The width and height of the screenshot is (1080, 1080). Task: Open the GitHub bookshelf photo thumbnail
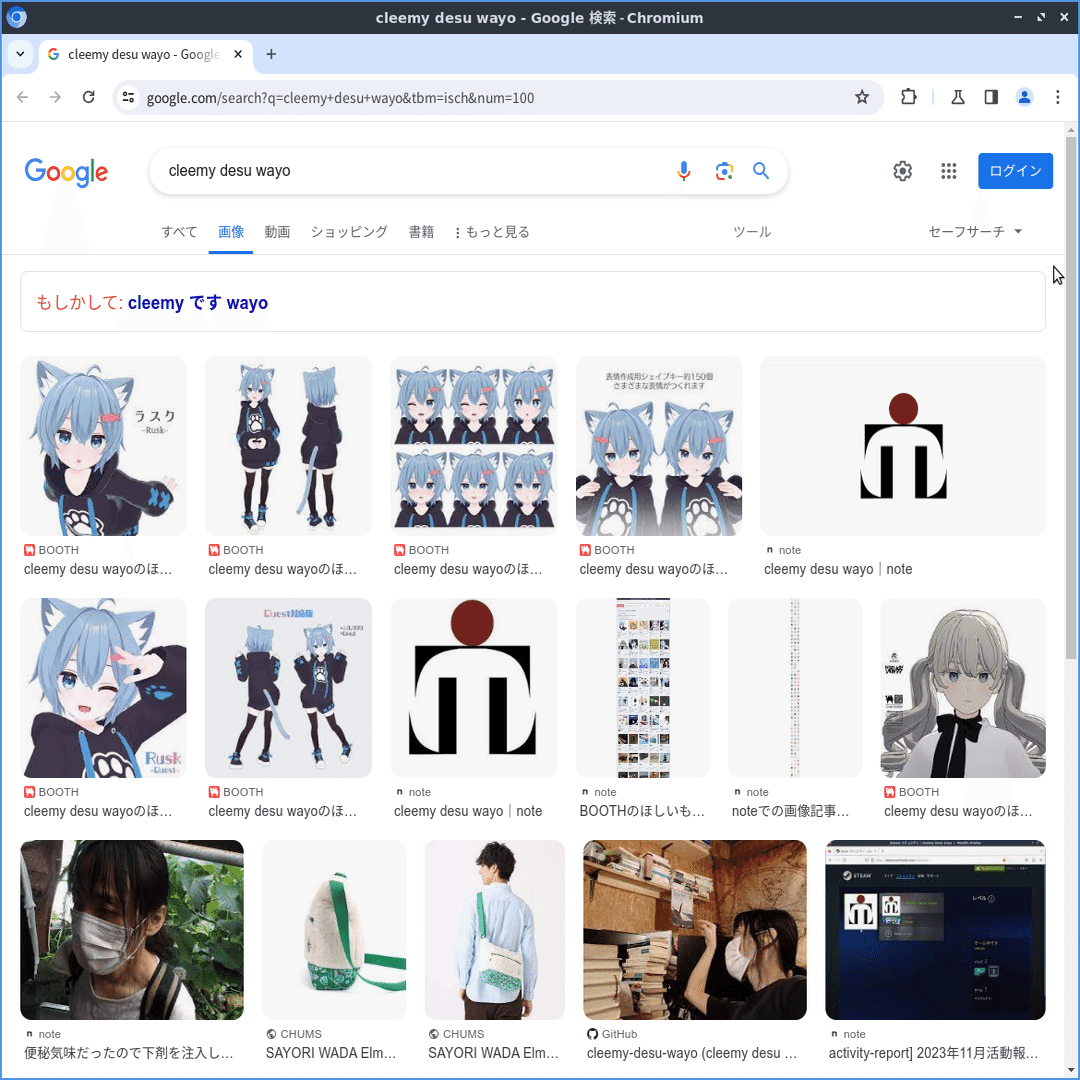coord(694,929)
